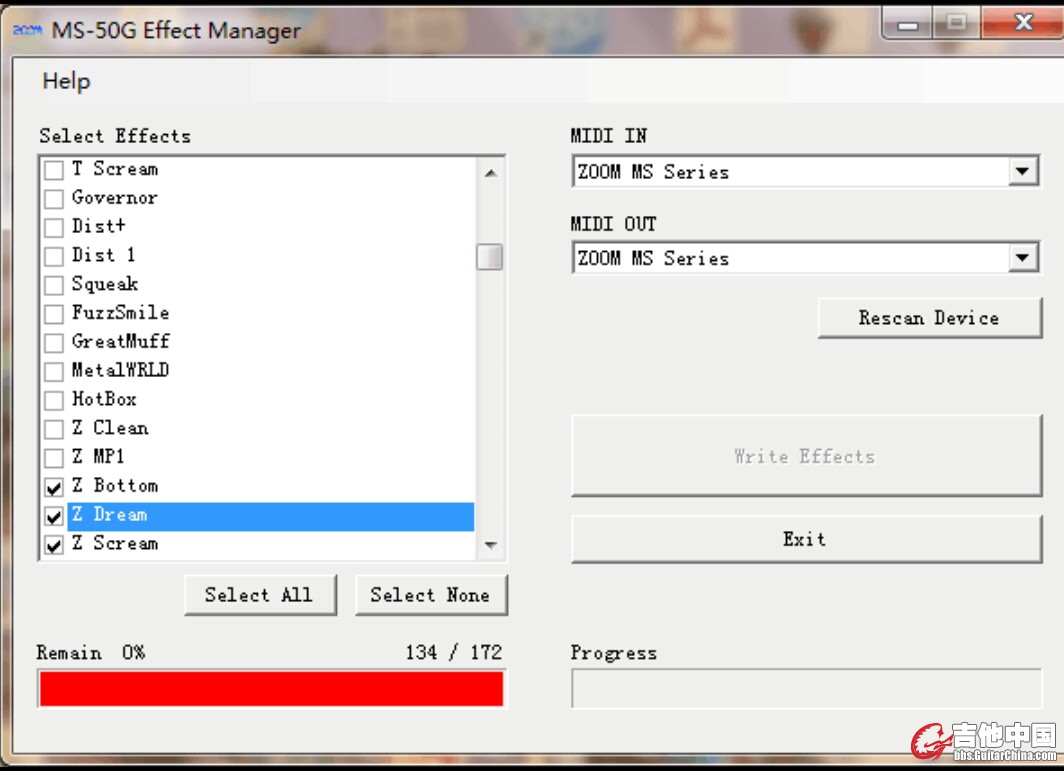Click the Write Effects button
This screenshot has width=1064, height=771.
[x=806, y=456]
